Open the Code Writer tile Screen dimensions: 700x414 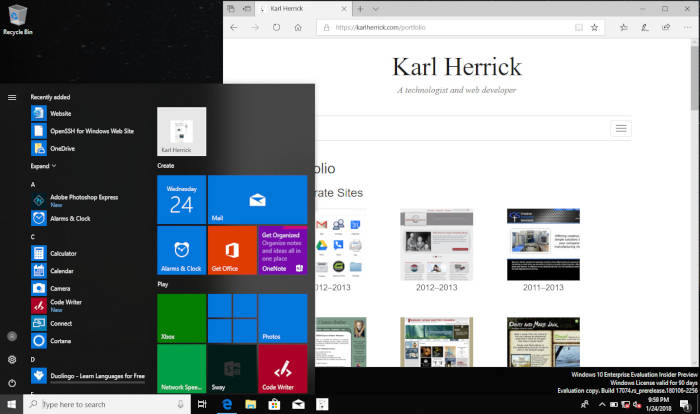[283, 368]
